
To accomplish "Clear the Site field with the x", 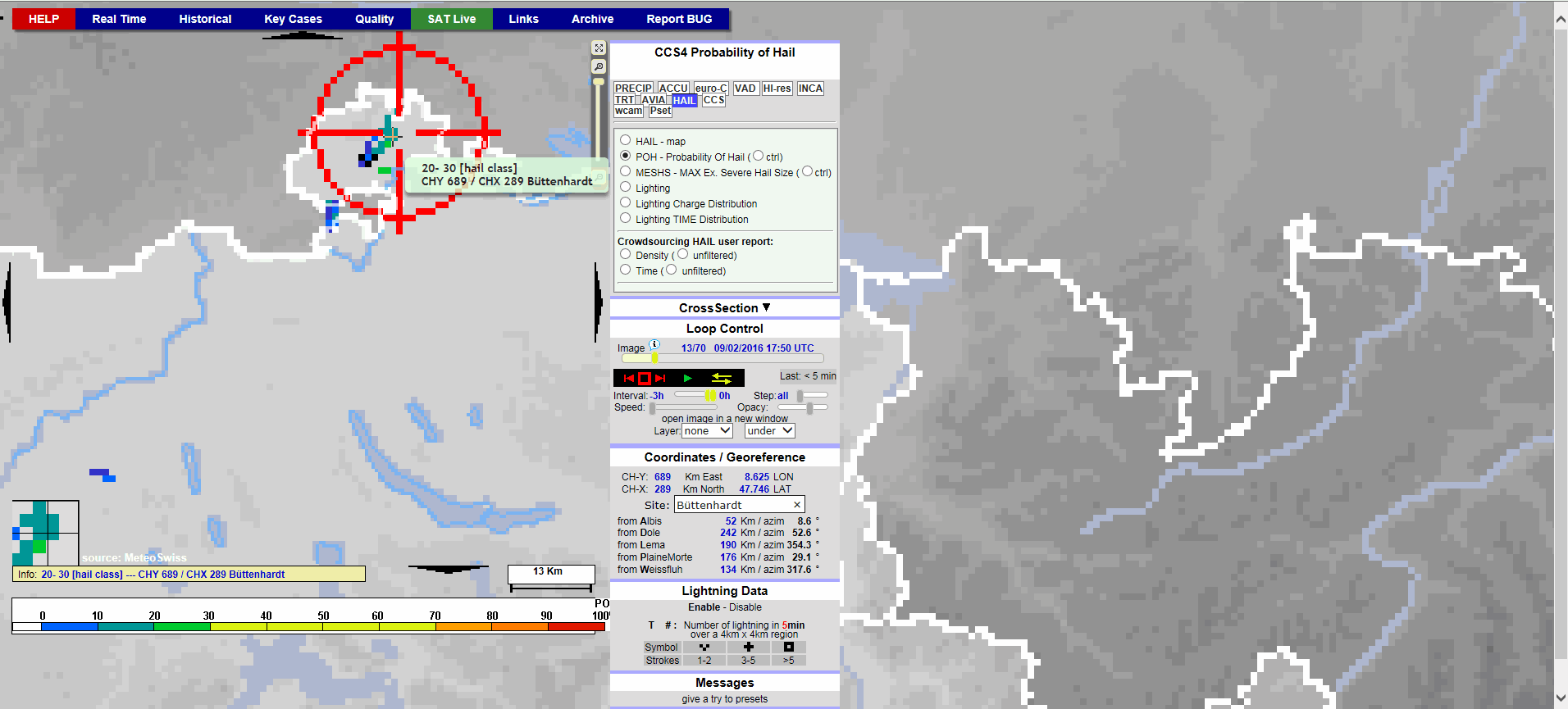I will click(x=796, y=505).
